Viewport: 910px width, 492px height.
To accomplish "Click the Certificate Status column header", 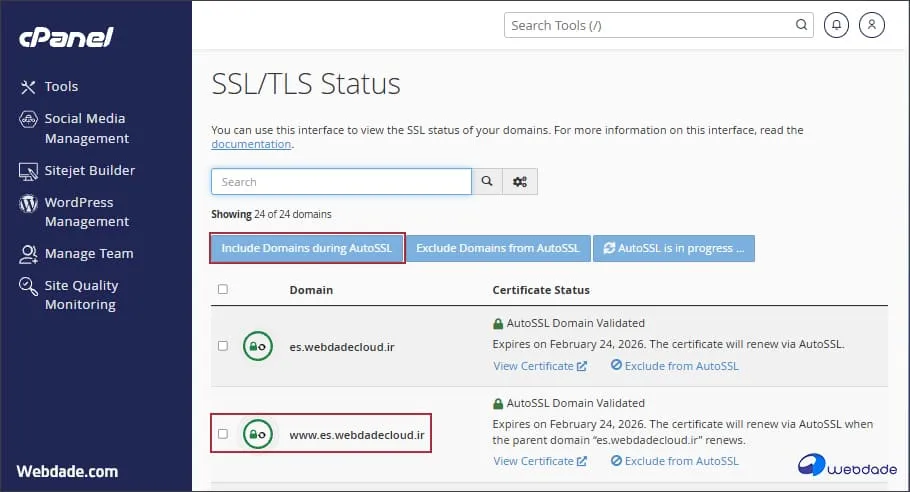I will coord(541,290).
